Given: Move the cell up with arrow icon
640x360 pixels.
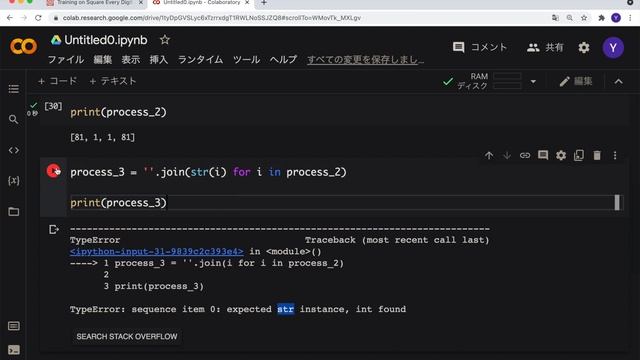Looking at the screenshot, I should tap(489, 155).
